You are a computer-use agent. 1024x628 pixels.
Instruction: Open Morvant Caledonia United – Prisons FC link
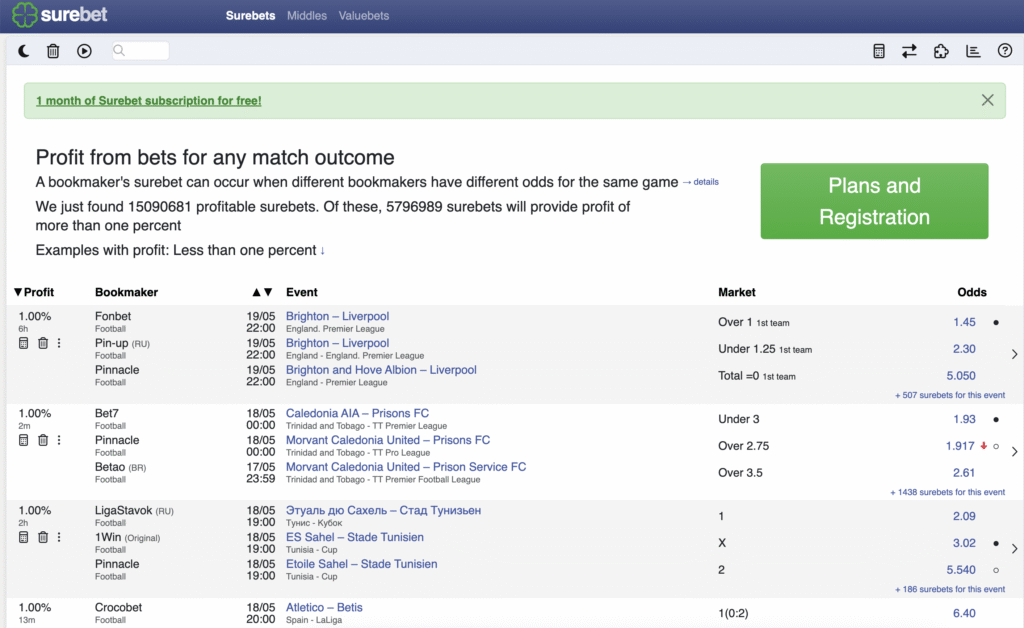388,440
